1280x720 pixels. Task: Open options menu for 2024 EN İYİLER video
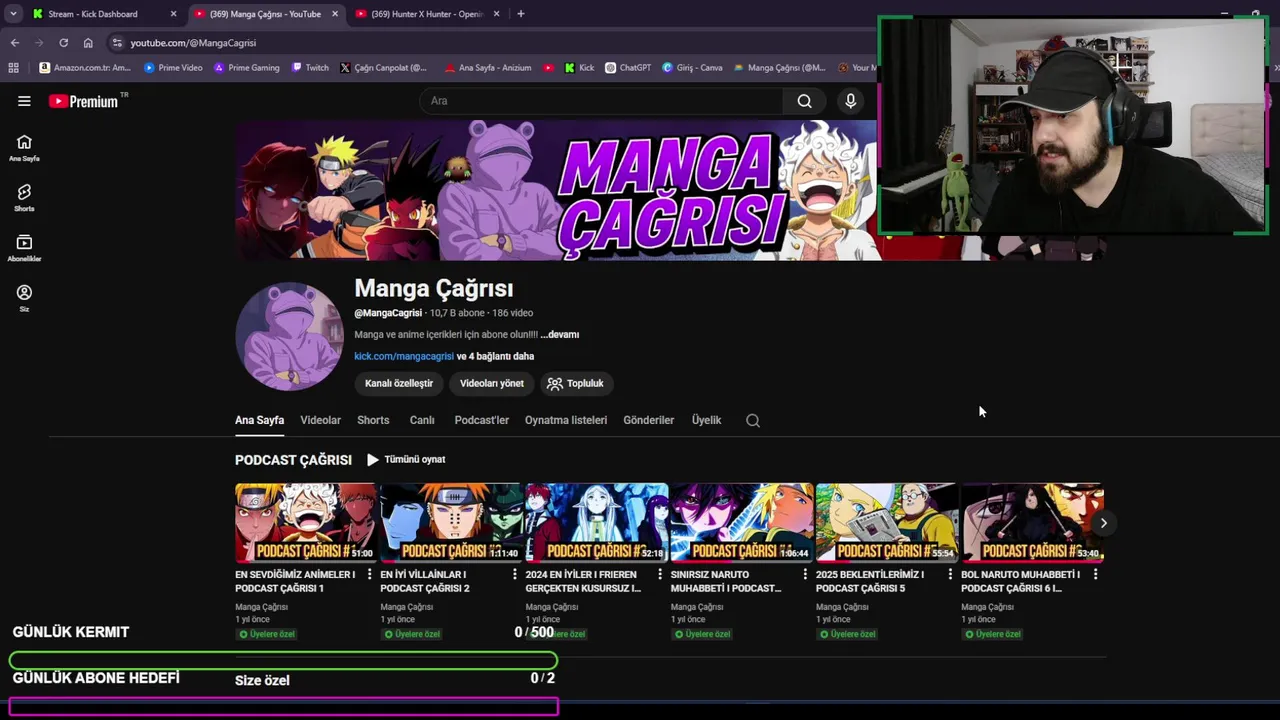click(660, 575)
